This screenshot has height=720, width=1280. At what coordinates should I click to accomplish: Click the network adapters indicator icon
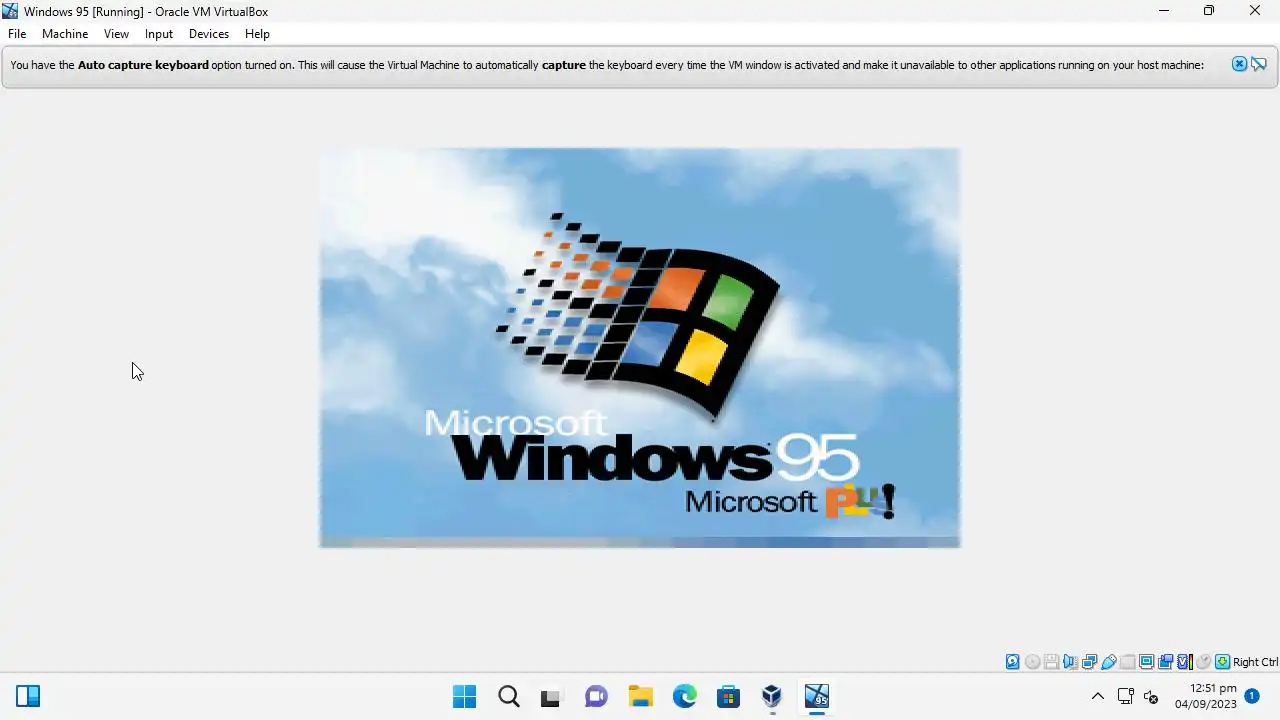1090,662
